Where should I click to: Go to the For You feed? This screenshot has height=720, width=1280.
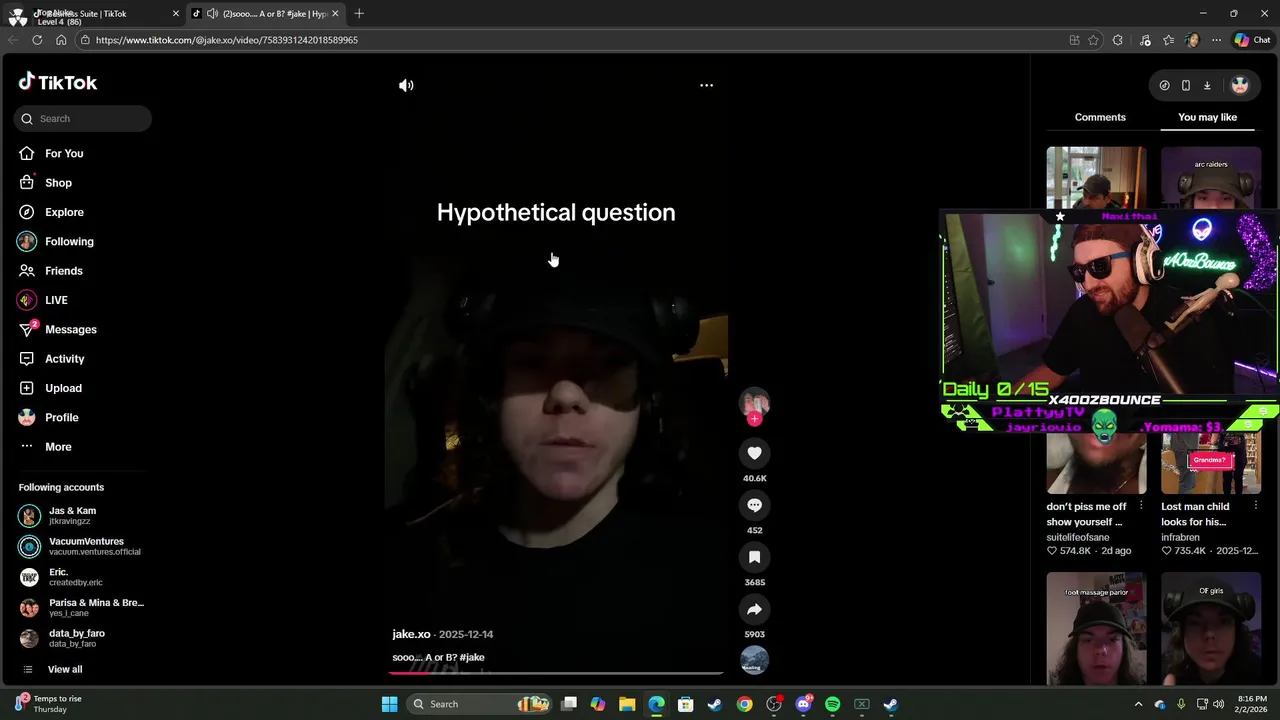64,153
